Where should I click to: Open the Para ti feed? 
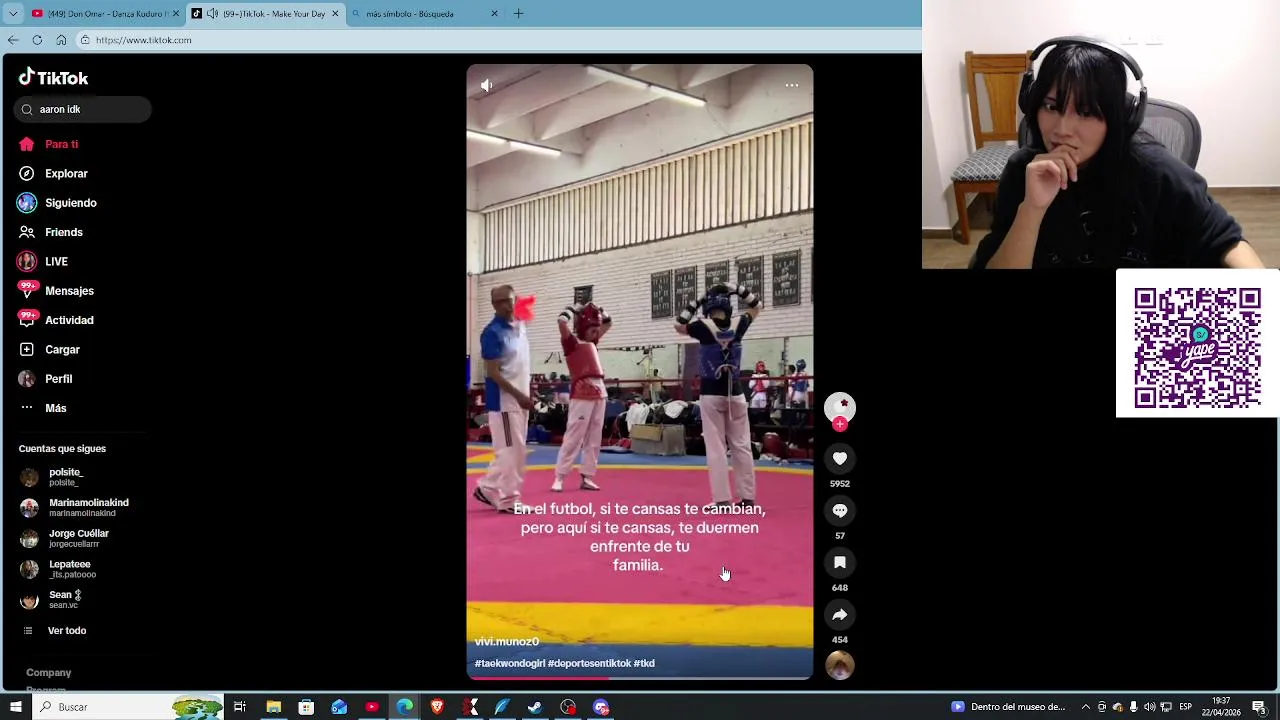pos(48,144)
